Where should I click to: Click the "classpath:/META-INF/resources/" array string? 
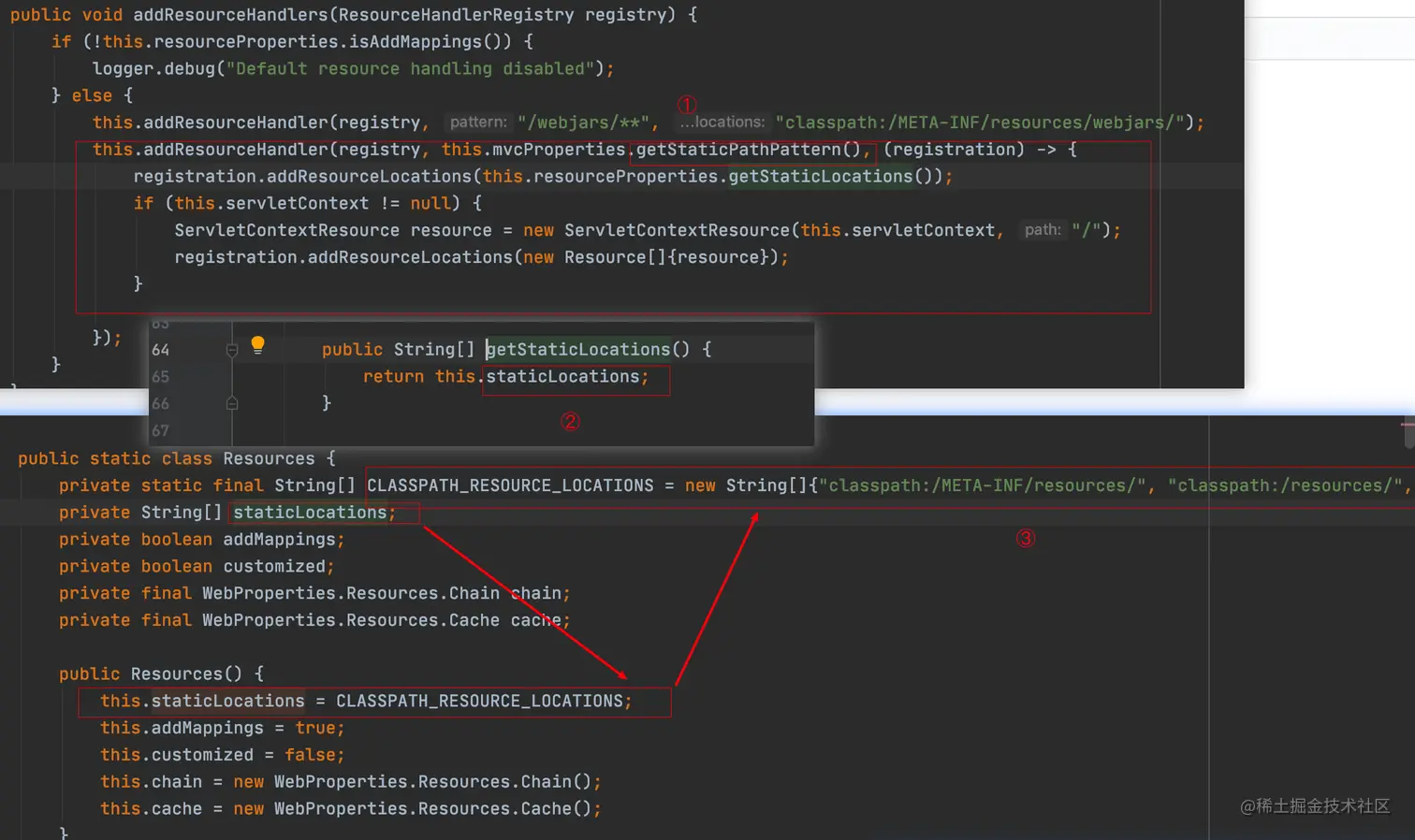pyautogui.click(x=983, y=486)
